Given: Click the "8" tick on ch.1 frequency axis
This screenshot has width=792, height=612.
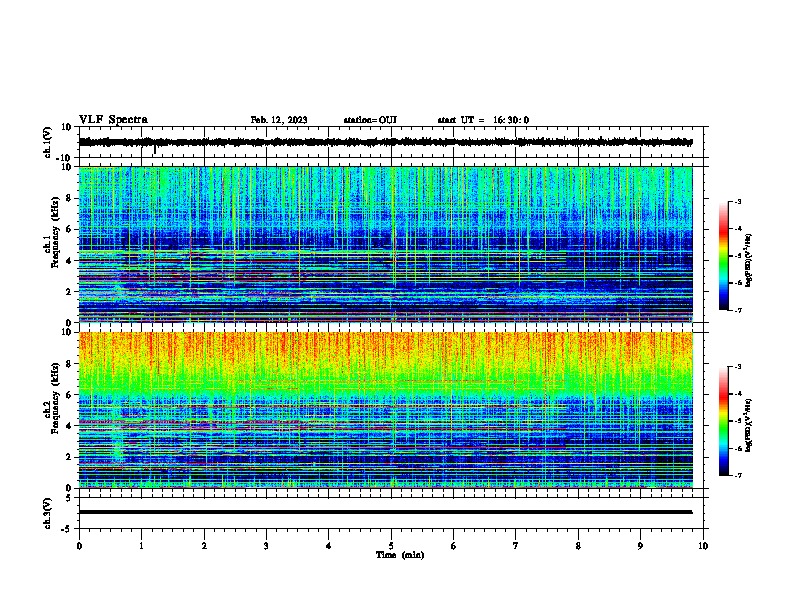Looking at the screenshot, I should click(x=70, y=198).
